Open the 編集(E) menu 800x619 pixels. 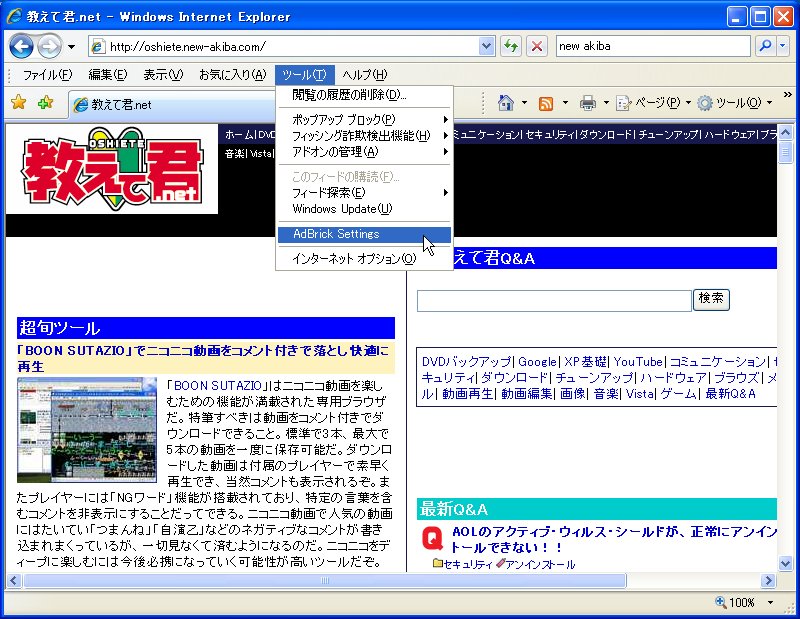pyautogui.click(x=108, y=75)
